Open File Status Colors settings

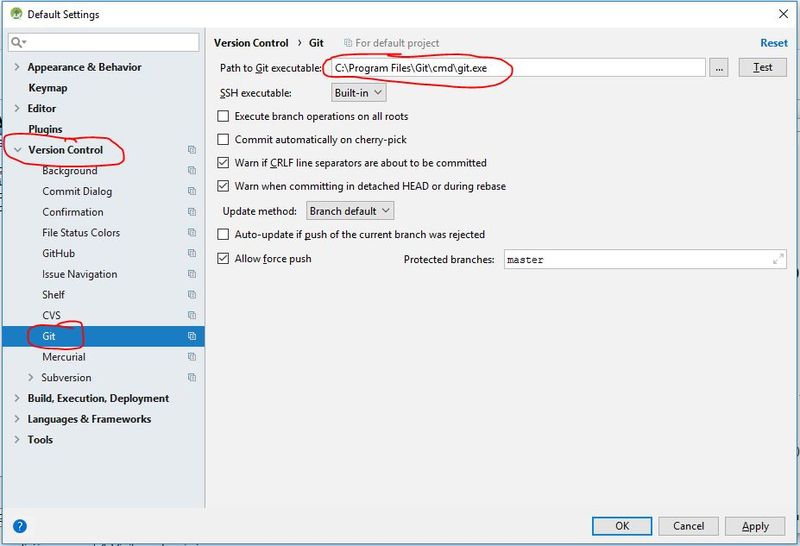[81, 233]
